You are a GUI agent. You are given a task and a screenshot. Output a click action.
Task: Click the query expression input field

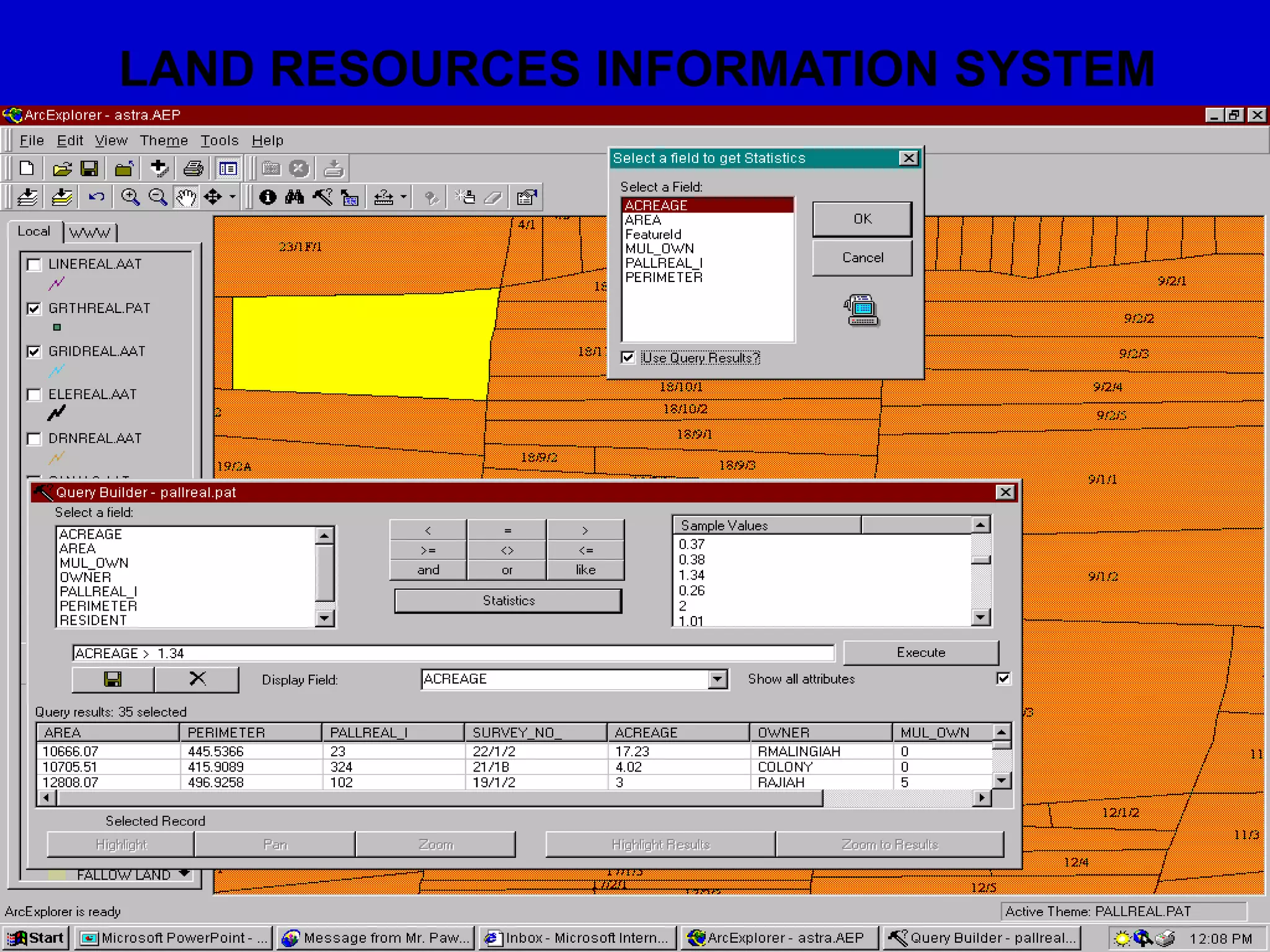click(x=453, y=653)
